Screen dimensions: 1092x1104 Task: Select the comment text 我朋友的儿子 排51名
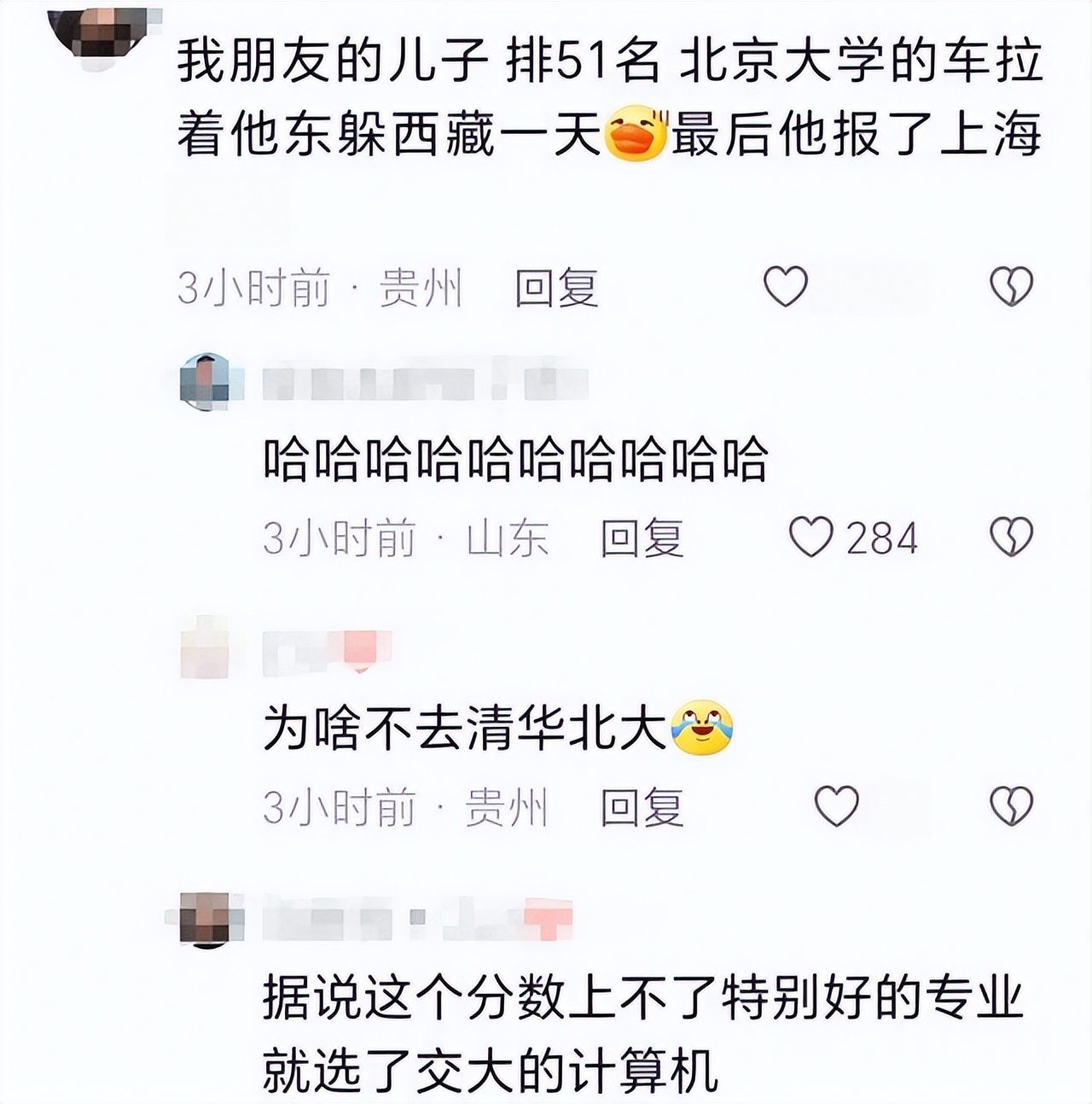tap(418, 66)
